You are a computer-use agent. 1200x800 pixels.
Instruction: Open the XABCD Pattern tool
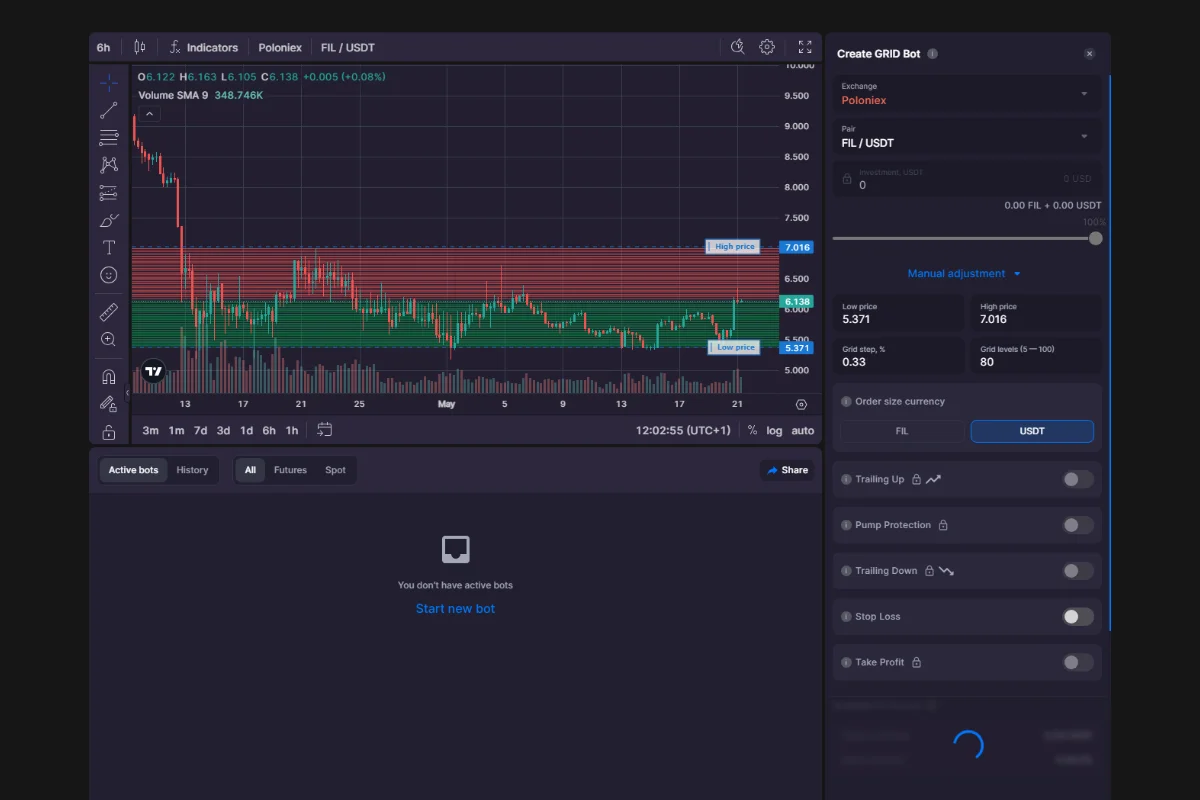tap(108, 165)
